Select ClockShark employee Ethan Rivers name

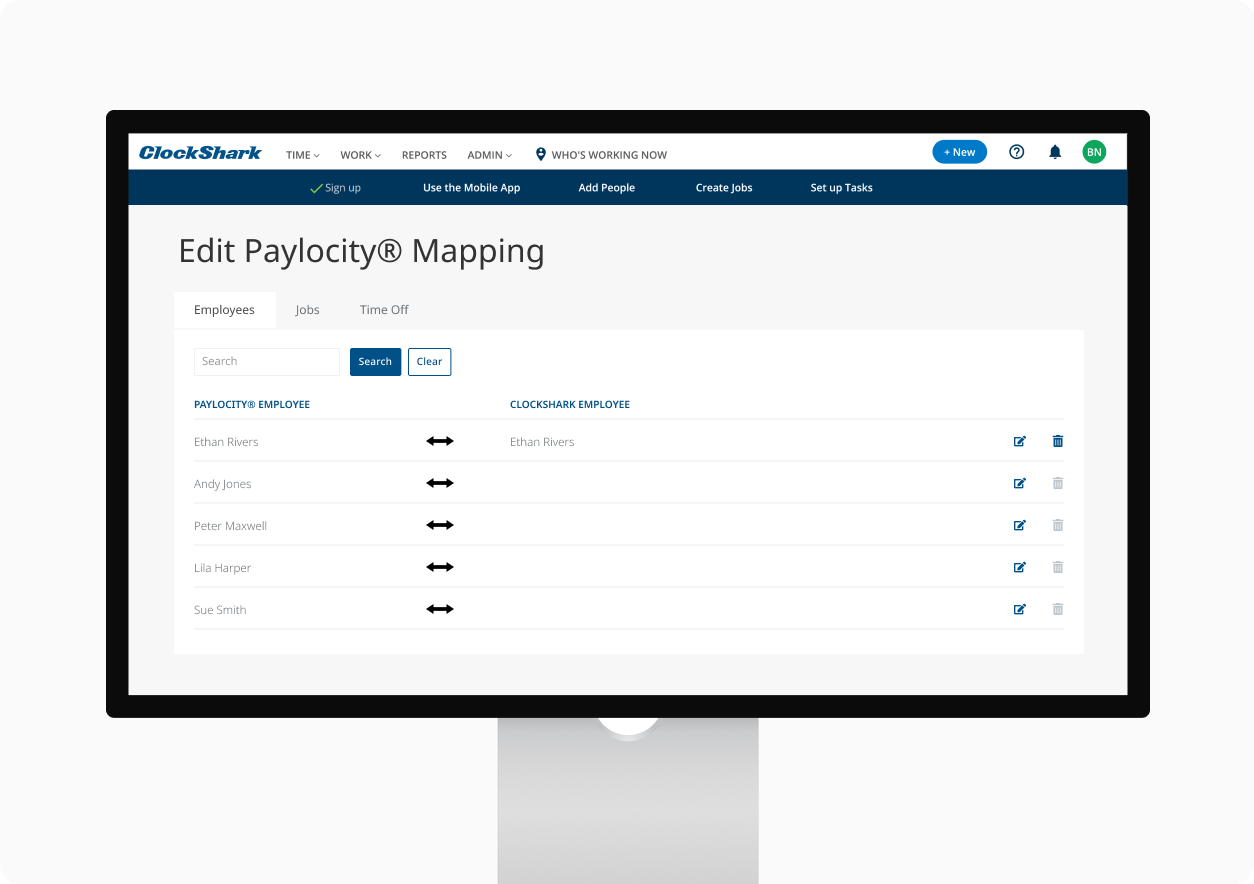pos(542,442)
